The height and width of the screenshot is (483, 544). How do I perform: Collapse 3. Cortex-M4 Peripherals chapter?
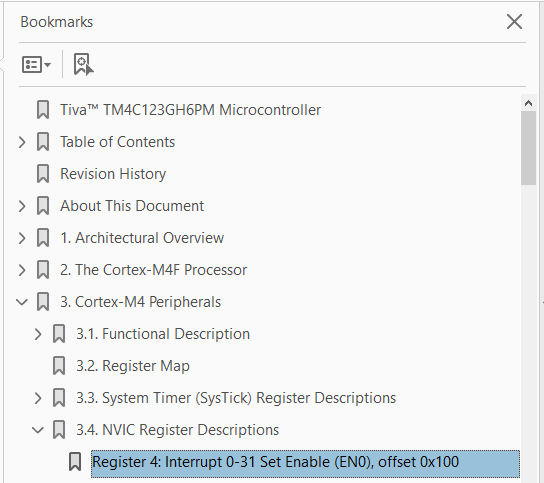22,302
